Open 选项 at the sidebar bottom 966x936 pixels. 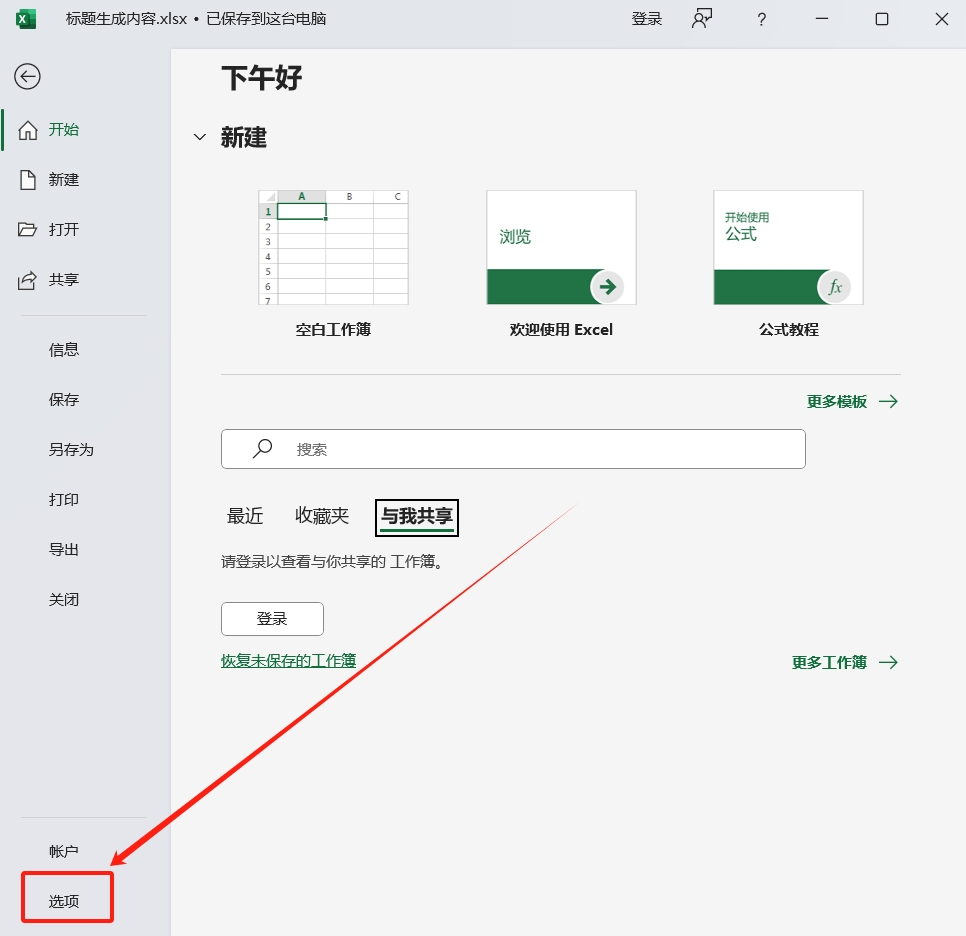click(x=63, y=901)
